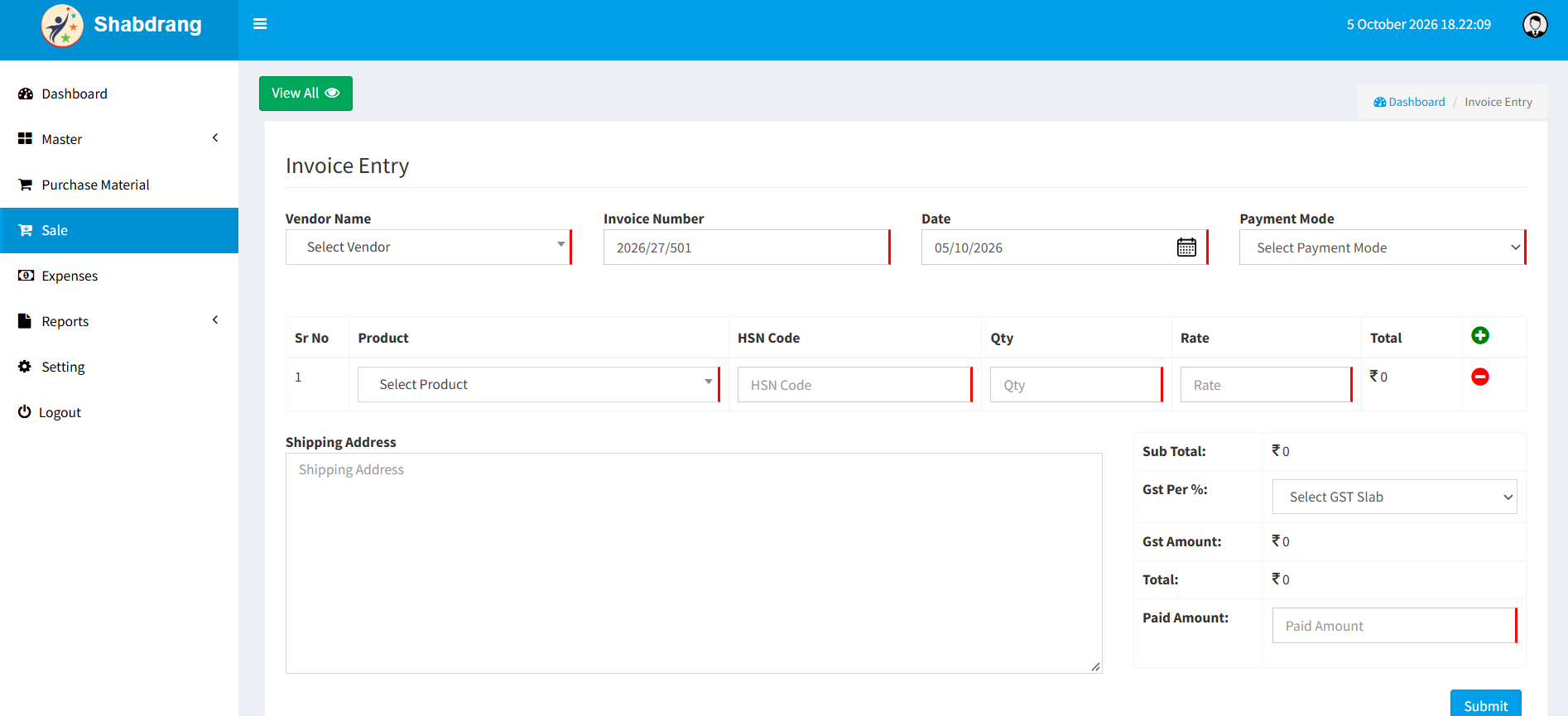
Task: Click the Reports file icon in sidebar
Action: [x=25, y=321]
